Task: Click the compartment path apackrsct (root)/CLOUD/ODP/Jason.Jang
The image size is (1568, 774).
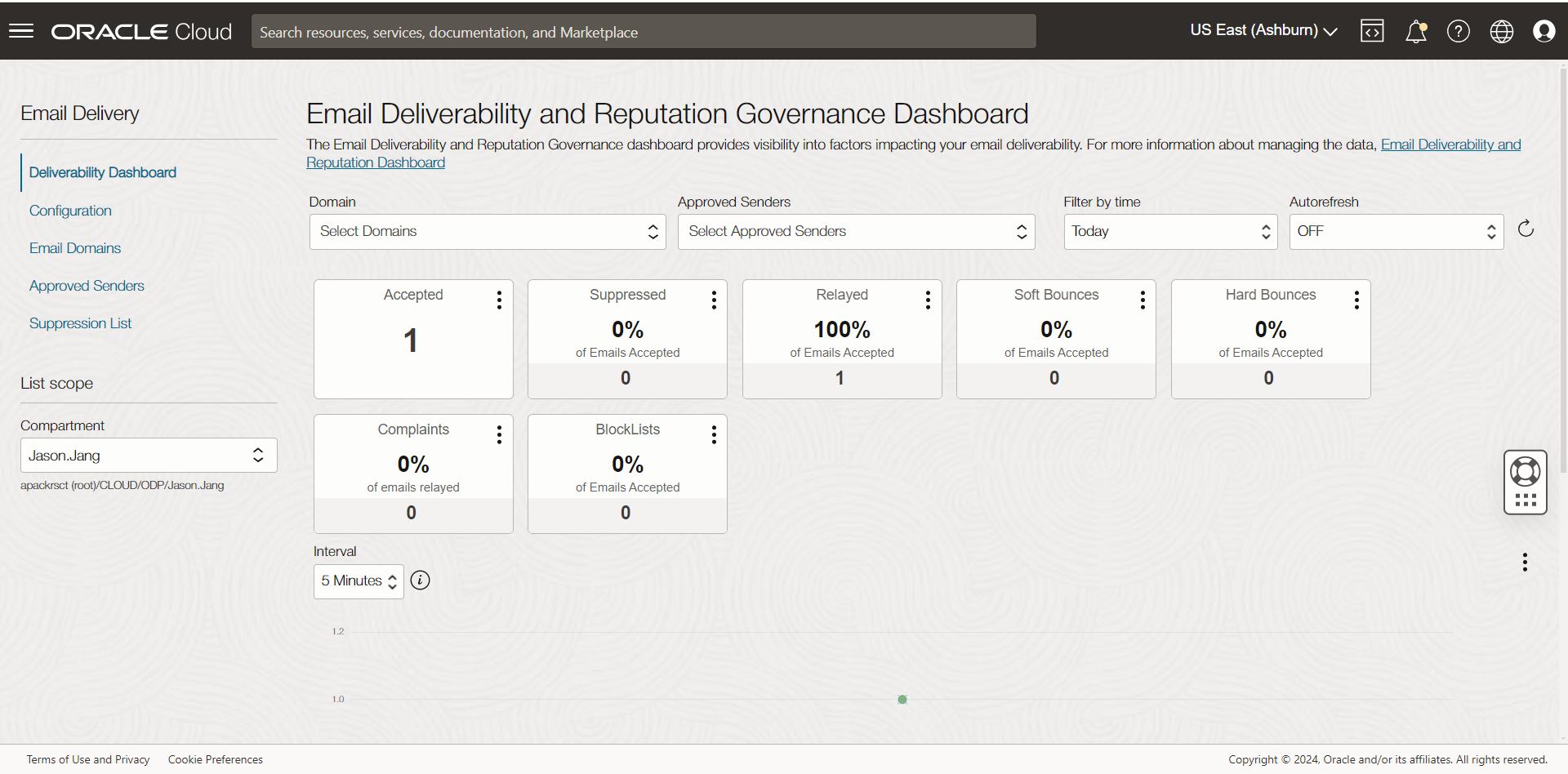Action: pos(122,485)
